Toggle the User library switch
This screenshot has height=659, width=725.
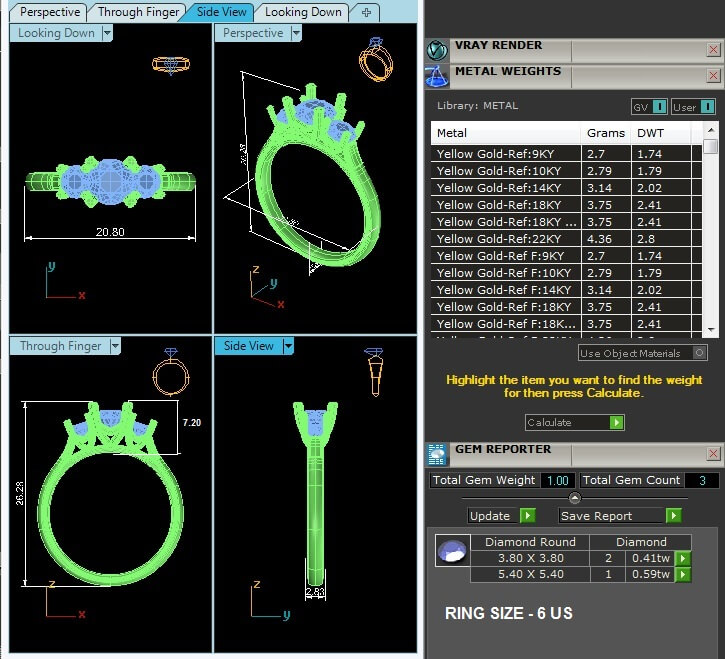707,107
